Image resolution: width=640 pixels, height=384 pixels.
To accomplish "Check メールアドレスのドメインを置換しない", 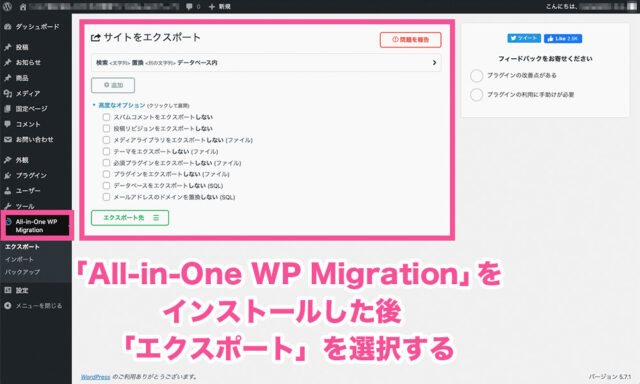I will coord(107,197).
